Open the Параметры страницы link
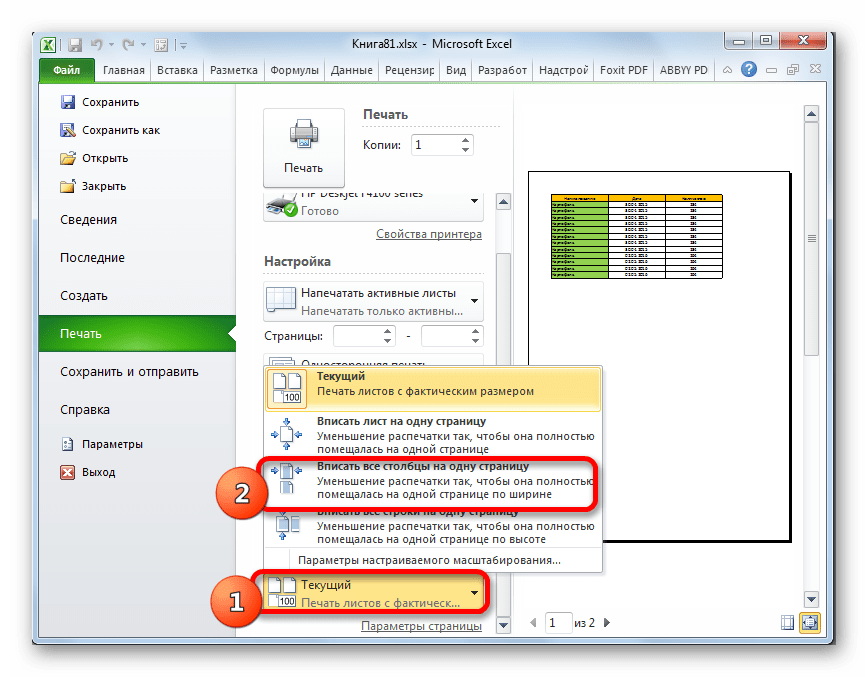 point(421,626)
